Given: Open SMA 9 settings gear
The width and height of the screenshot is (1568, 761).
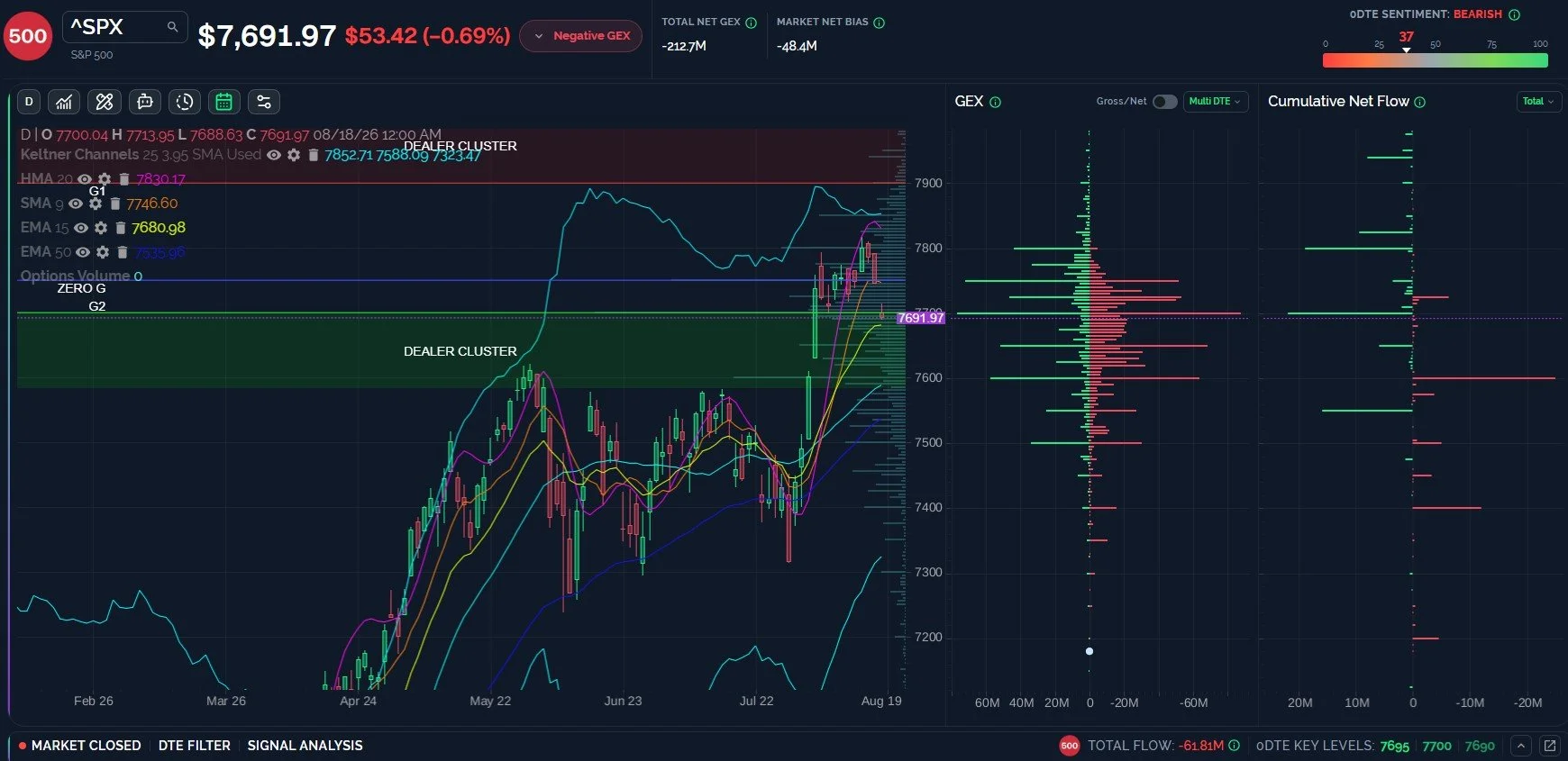Looking at the screenshot, I should tap(96, 204).
